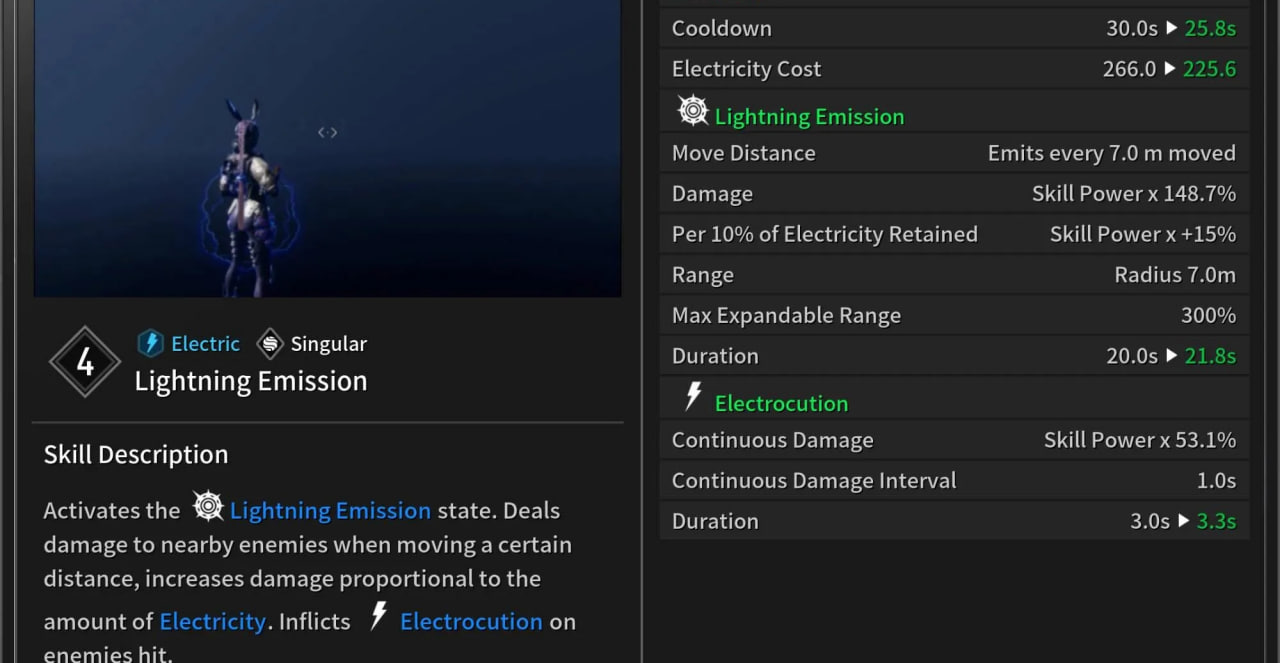Click the Lightning Emission icon in the stats header
This screenshot has height=663, width=1280.
tap(693, 111)
